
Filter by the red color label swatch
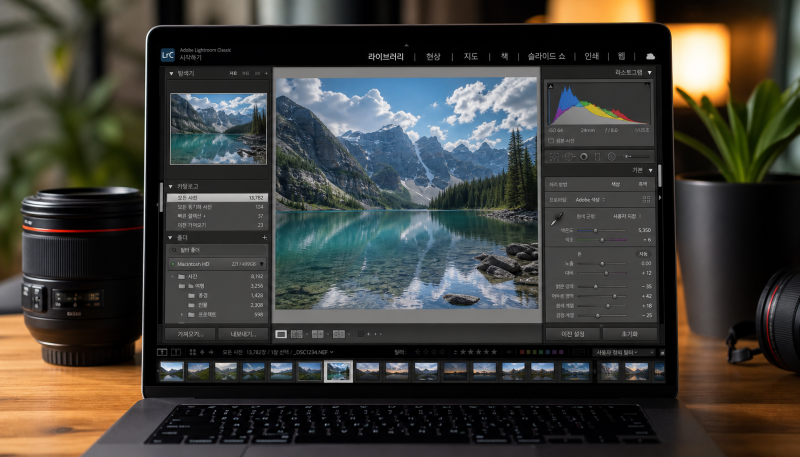521,352
